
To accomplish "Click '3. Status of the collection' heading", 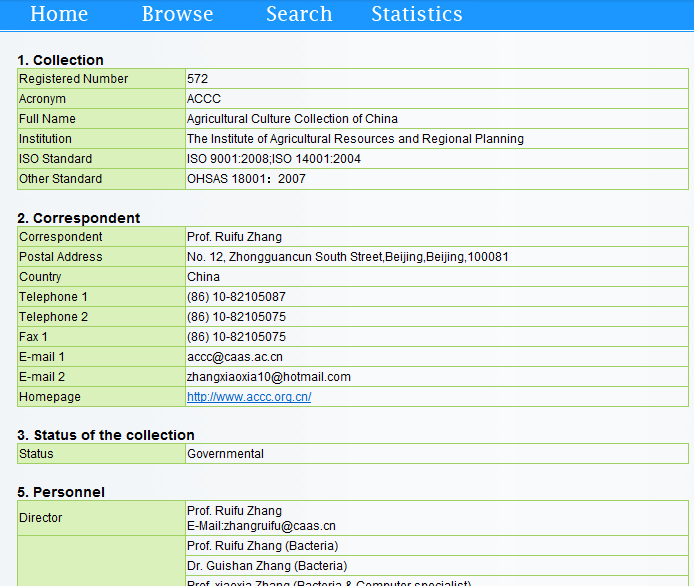I will tap(106, 435).
